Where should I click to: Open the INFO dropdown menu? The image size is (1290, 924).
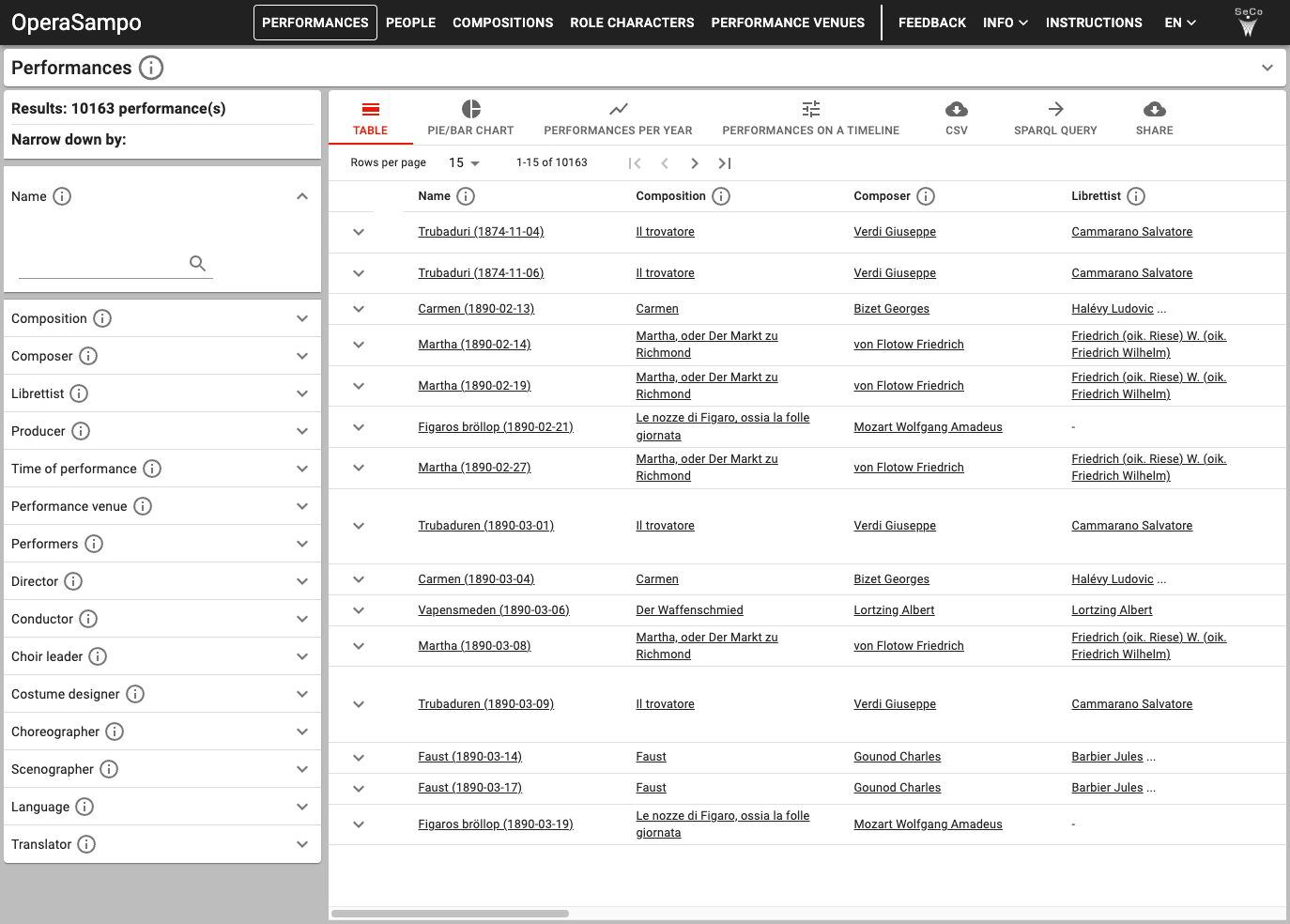[1006, 23]
